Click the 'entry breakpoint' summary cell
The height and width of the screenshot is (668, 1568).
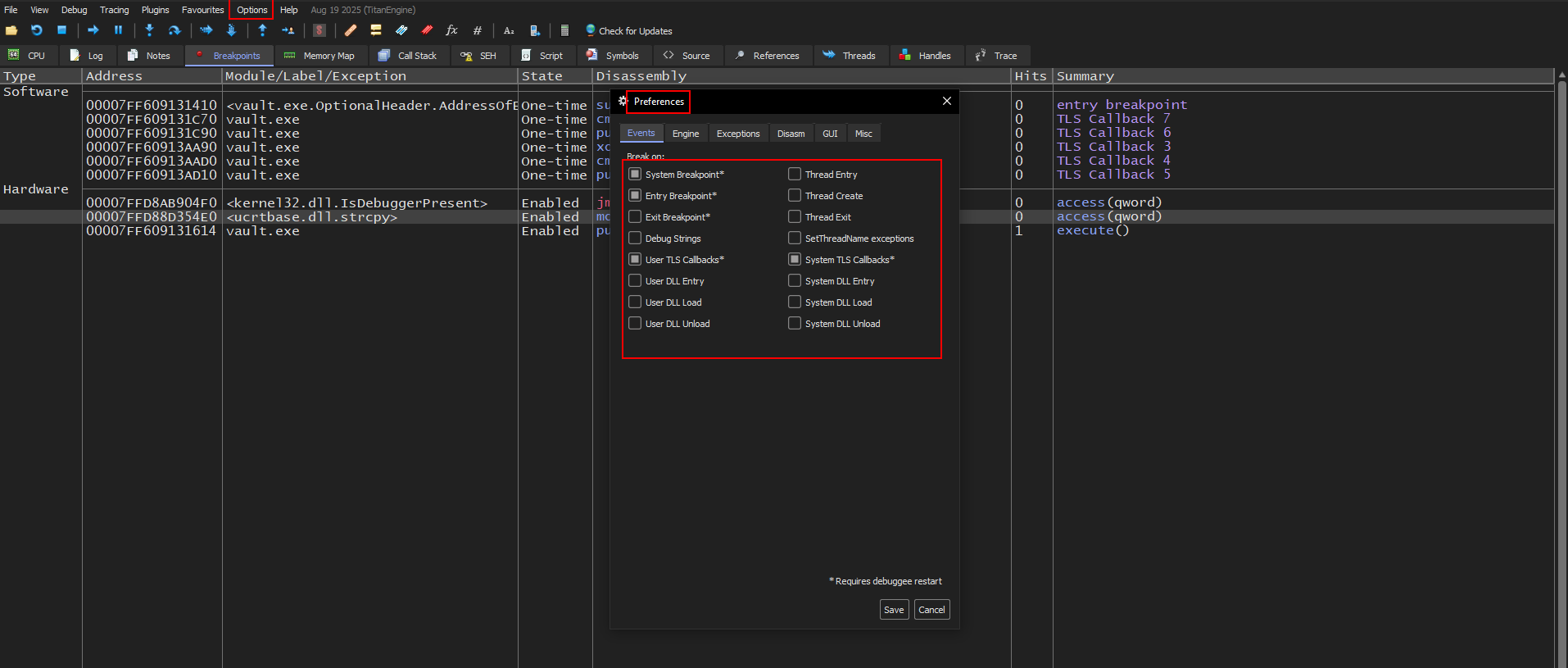tap(1122, 105)
